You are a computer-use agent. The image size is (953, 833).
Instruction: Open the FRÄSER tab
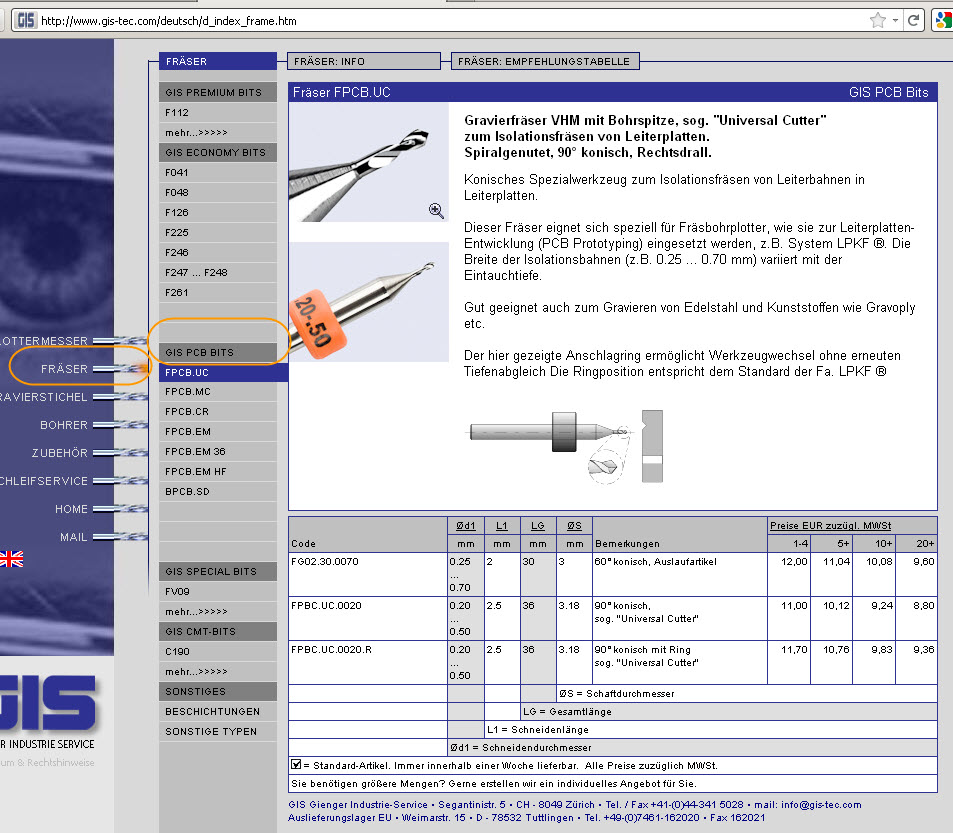click(218, 61)
